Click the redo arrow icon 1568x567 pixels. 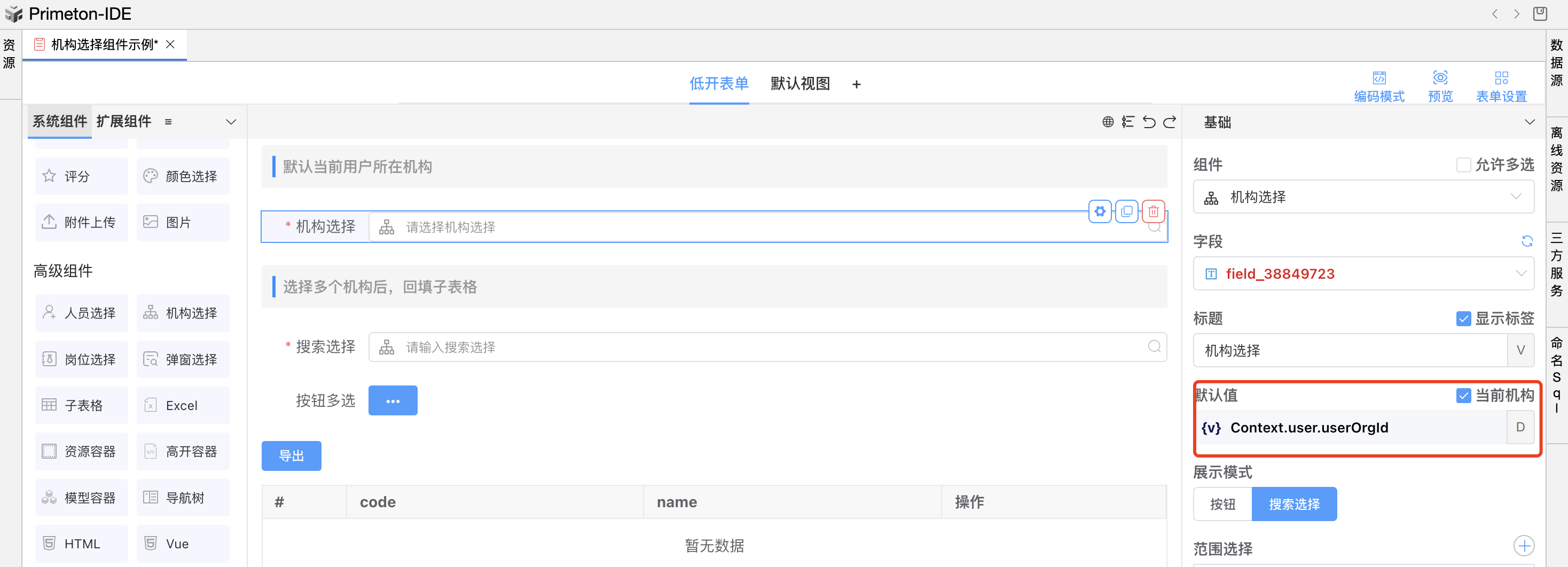tap(1169, 122)
